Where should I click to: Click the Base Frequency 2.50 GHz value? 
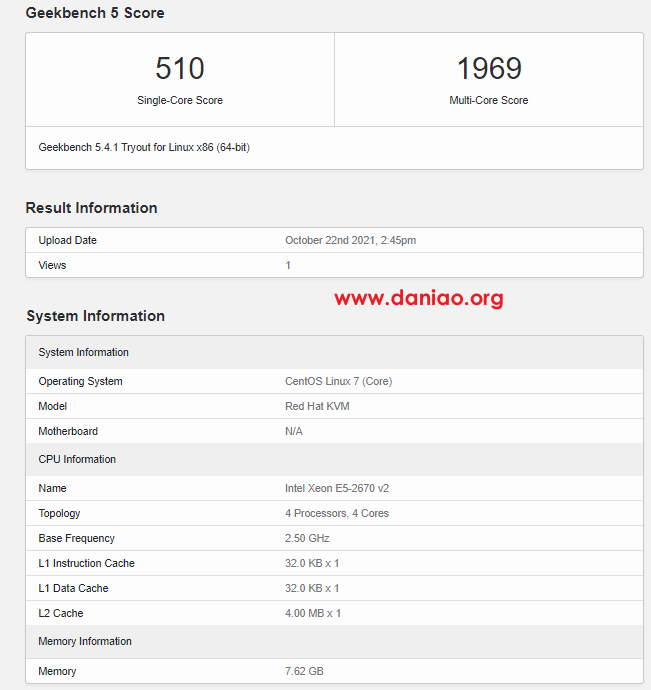307,538
